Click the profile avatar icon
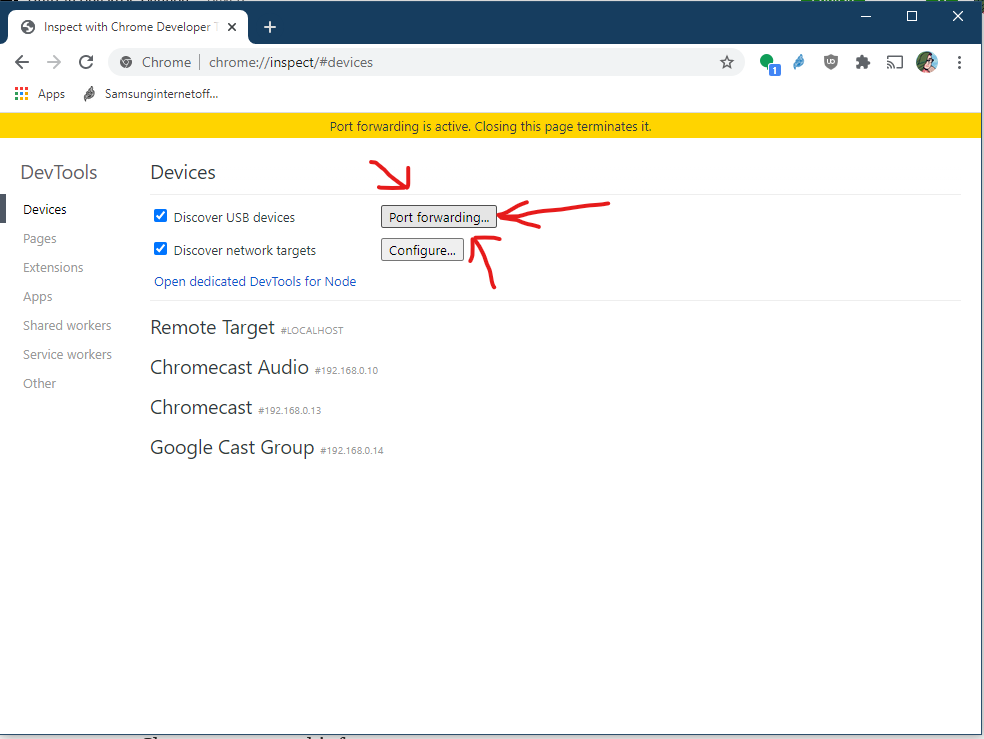984x739 pixels. point(926,61)
